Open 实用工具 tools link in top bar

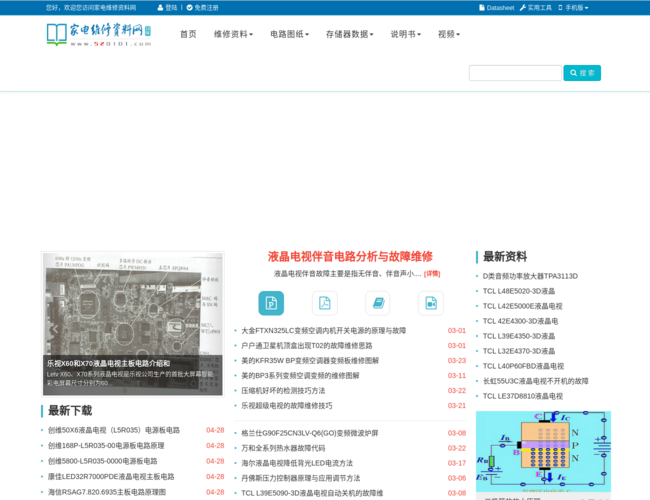tap(535, 7)
